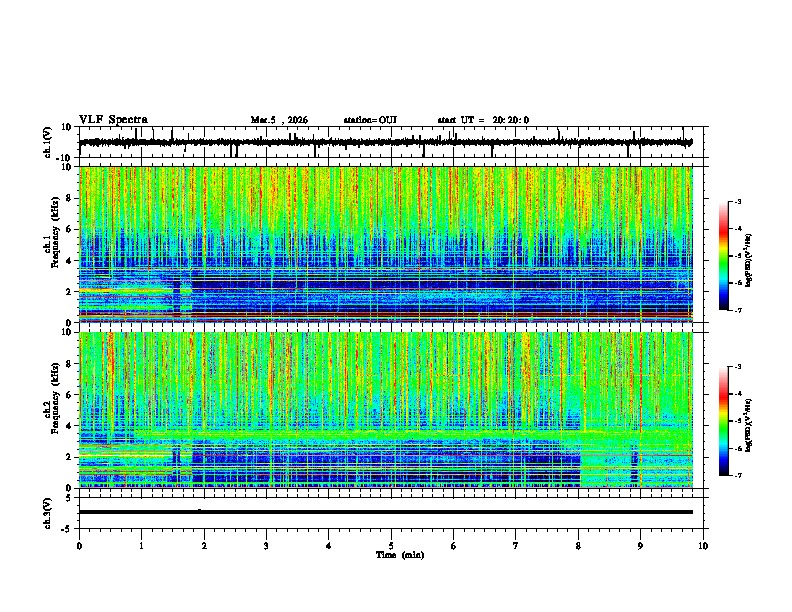792x612 pixels.
Task: Click the "-7" label on ch.2 colorbar
Action: [737, 475]
